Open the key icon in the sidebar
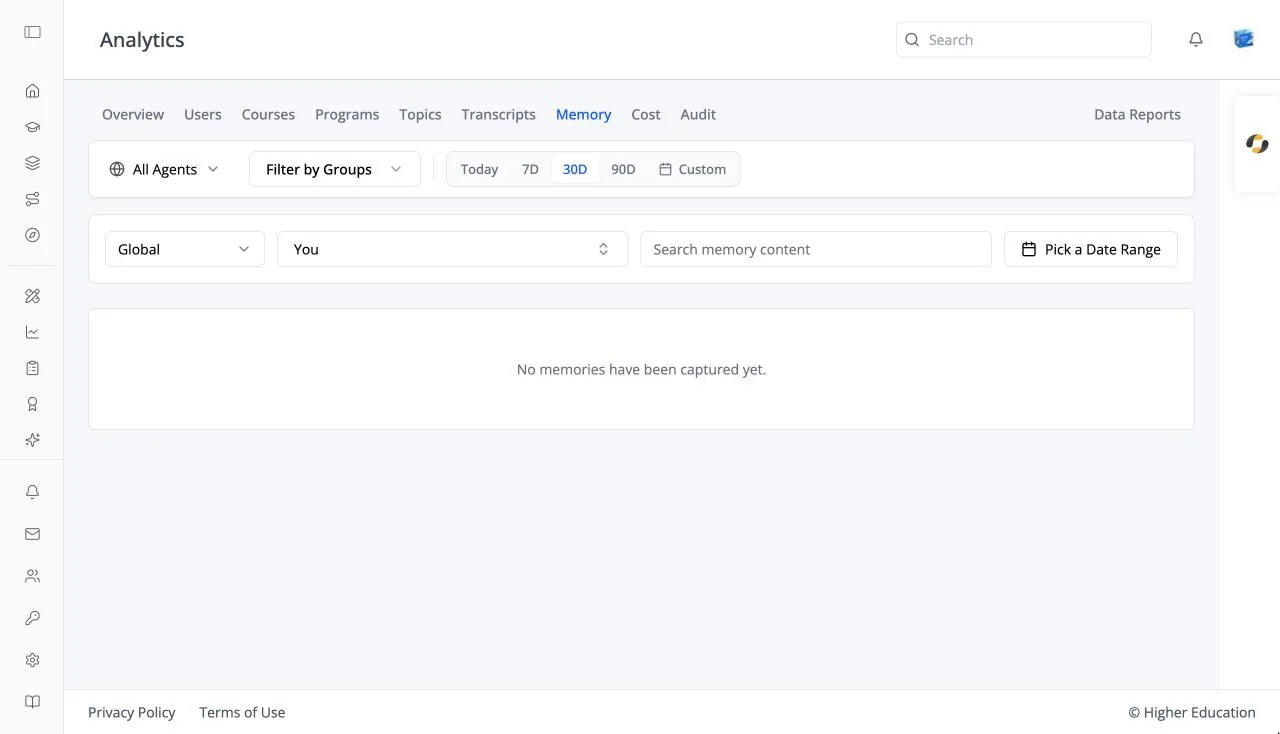The height and width of the screenshot is (734, 1280). pos(32,618)
